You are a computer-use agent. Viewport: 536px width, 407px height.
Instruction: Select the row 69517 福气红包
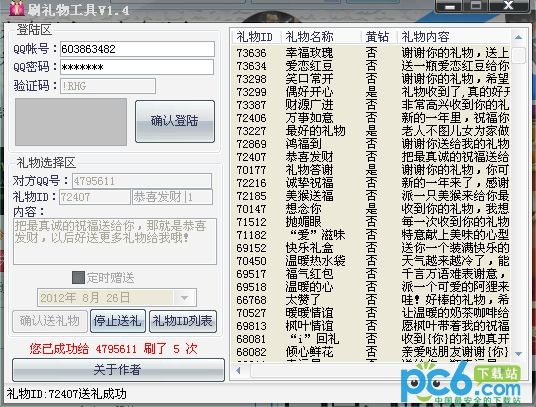tap(371, 274)
